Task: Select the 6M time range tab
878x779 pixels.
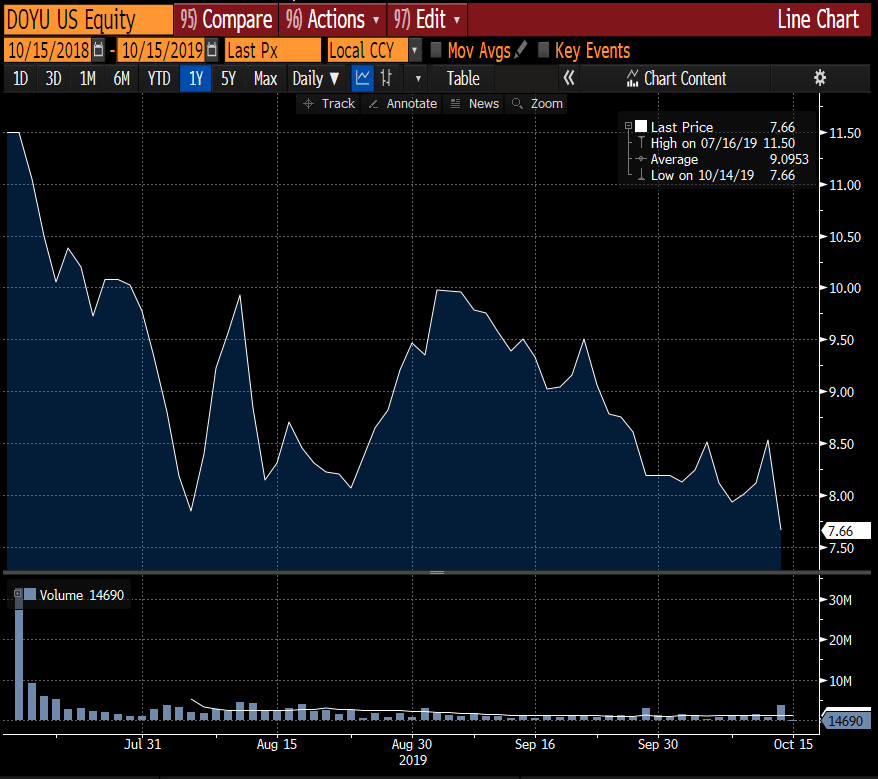Action: (122, 78)
